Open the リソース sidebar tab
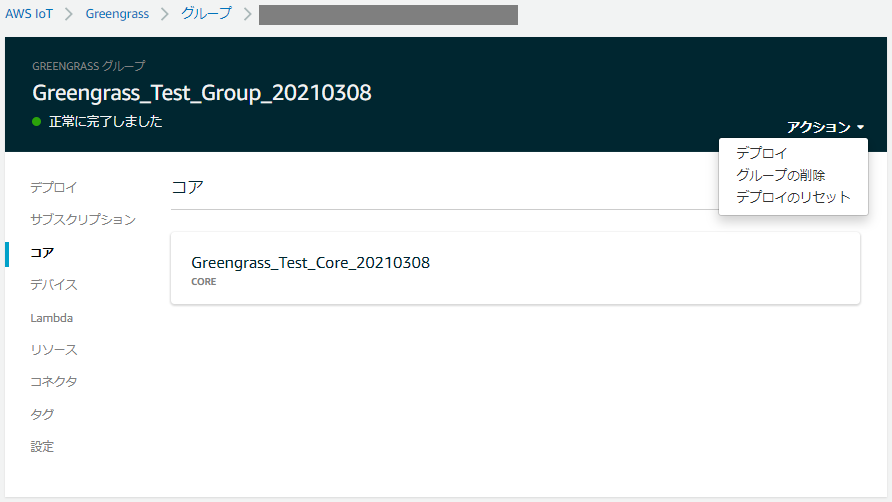This screenshot has width=892, height=502. tap(54, 349)
